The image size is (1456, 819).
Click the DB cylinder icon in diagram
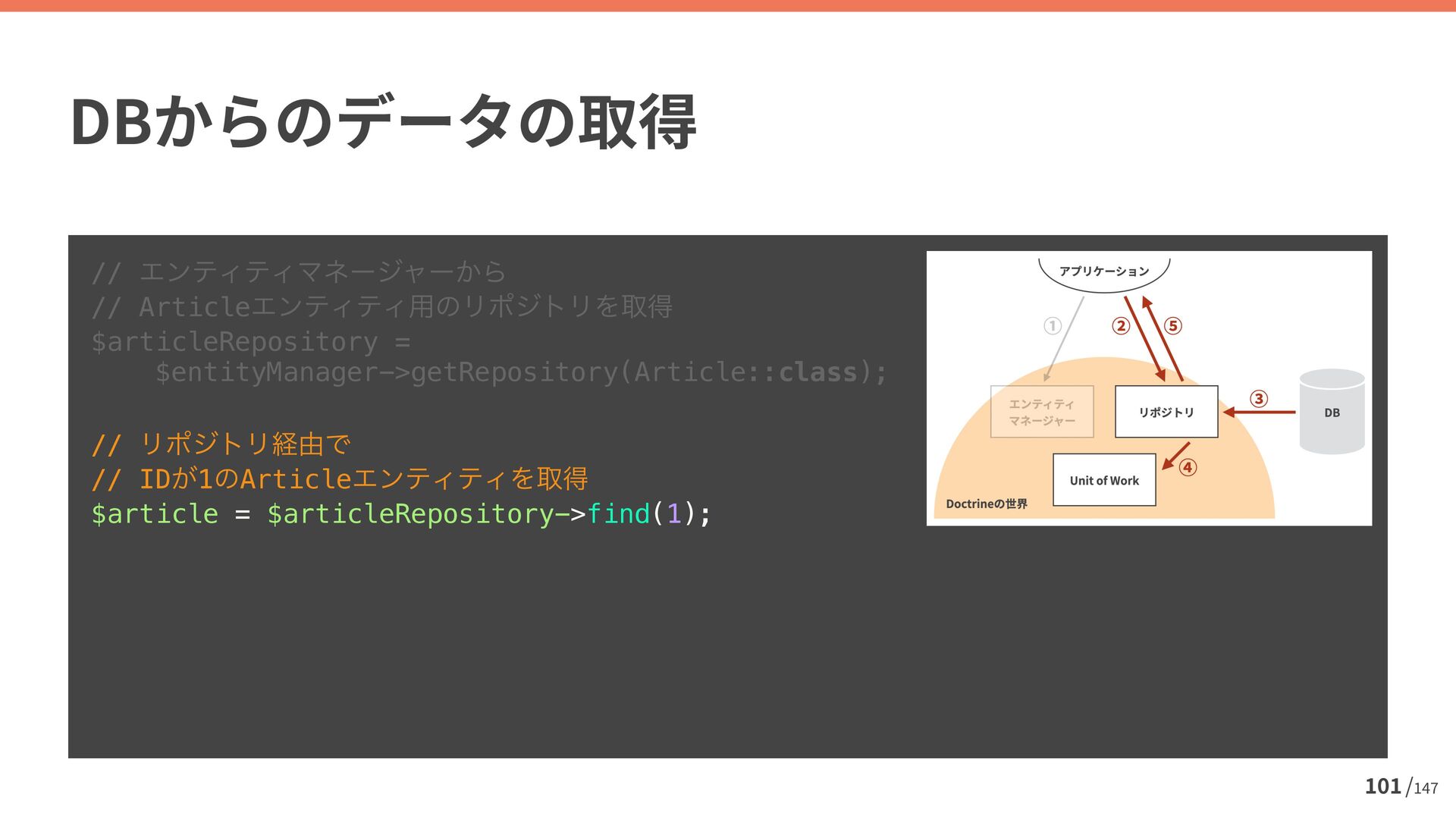1332,412
